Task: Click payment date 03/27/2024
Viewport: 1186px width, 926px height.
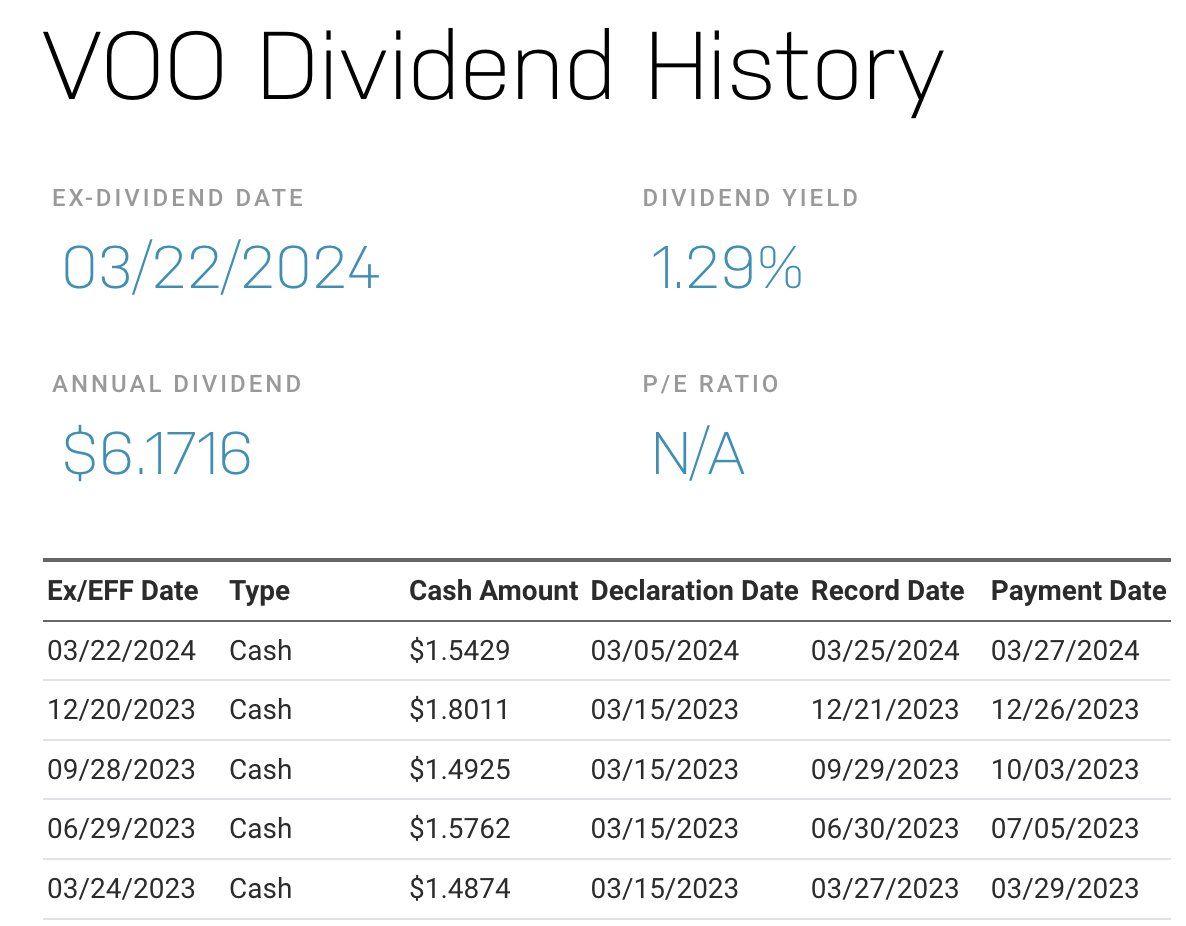Action: click(1065, 651)
